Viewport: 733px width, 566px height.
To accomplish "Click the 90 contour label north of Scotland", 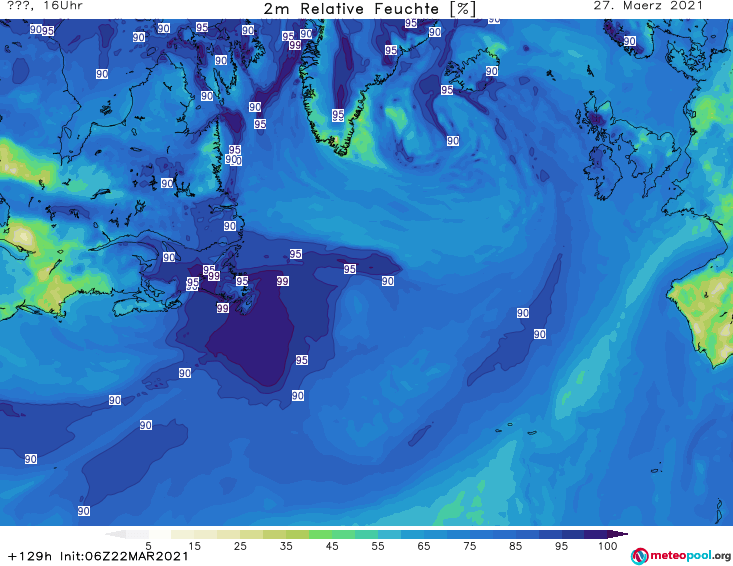I will [x=629, y=41].
